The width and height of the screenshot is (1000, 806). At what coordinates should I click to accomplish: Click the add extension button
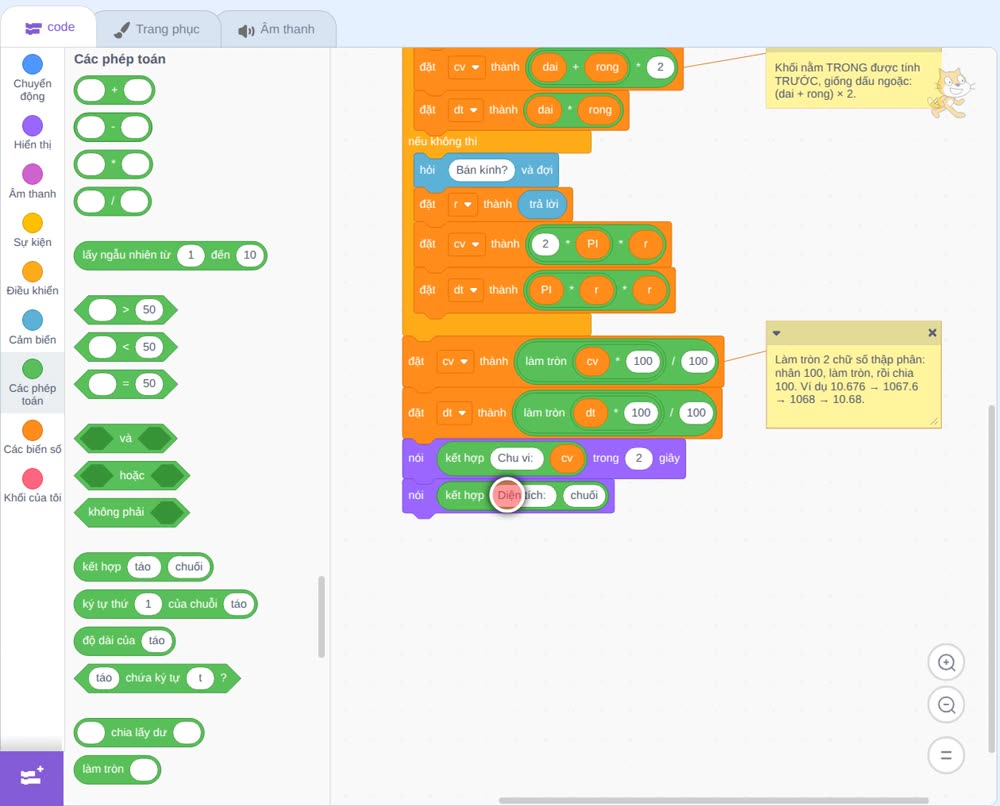click(32, 777)
